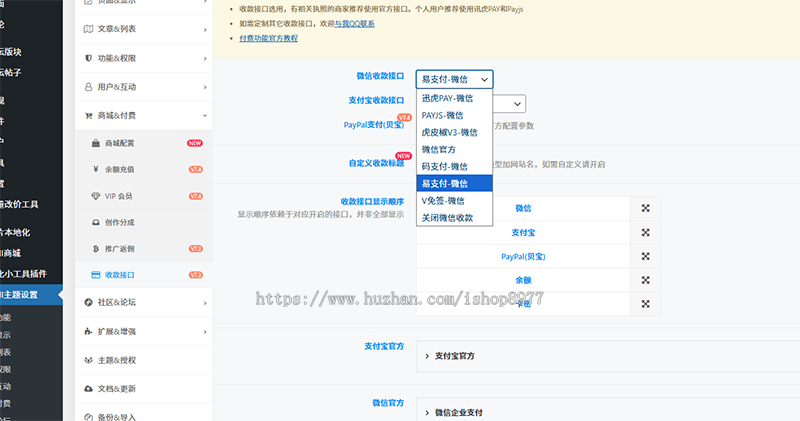This screenshot has width=800, height=421.
Task: Click the 收款接口显示顺序 field label
Action: pyautogui.click(x=372, y=202)
